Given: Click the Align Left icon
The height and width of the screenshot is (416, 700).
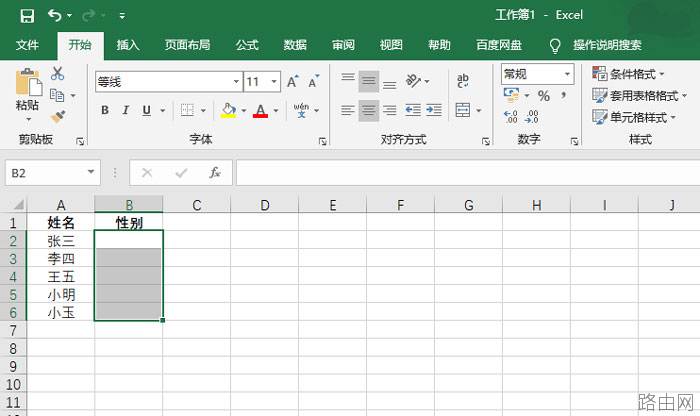Looking at the screenshot, I should point(348,110).
